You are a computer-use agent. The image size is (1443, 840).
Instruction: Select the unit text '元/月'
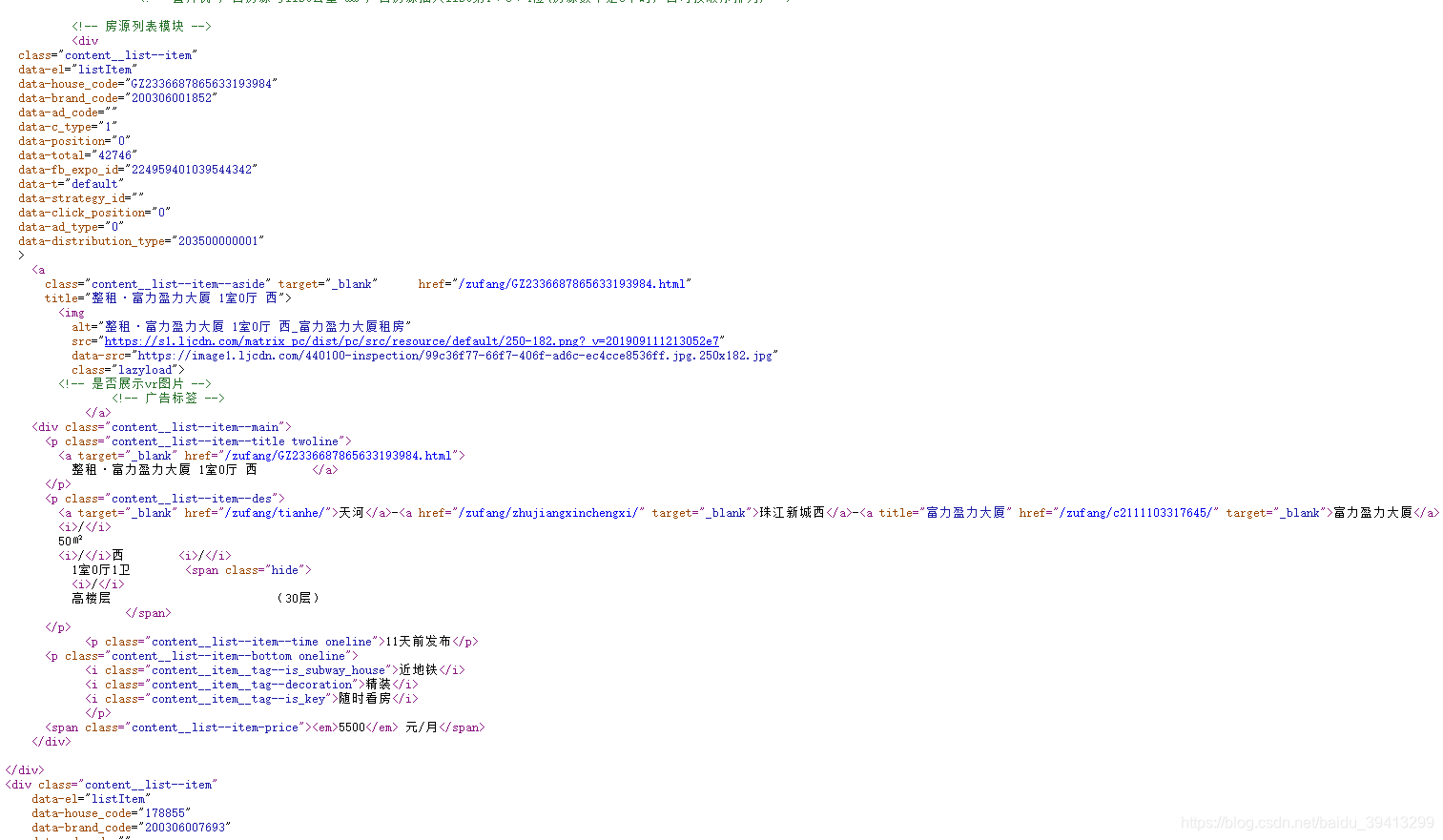422,727
